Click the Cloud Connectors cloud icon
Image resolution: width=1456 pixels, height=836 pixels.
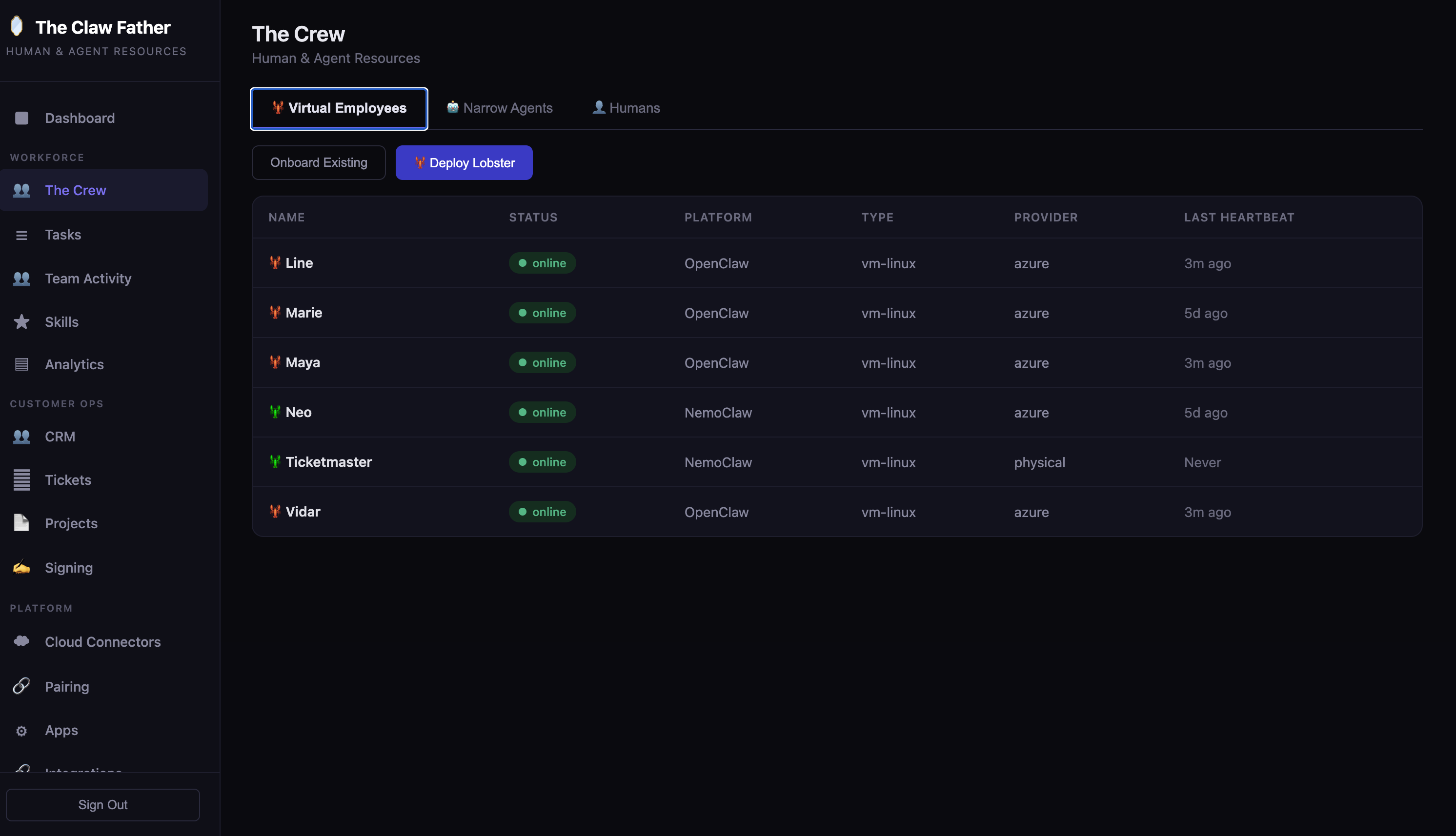coord(21,641)
